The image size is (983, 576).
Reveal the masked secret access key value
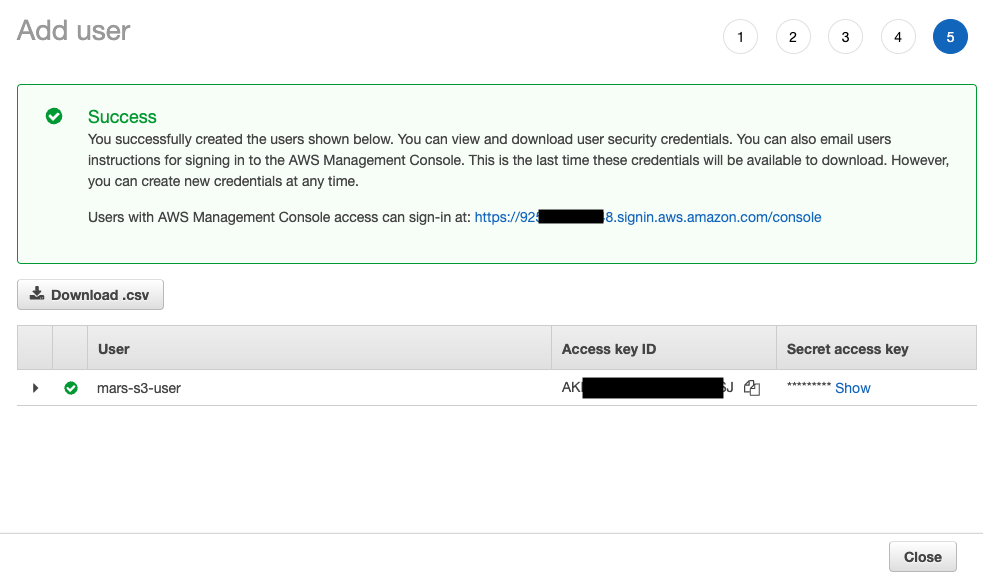(852, 388)
